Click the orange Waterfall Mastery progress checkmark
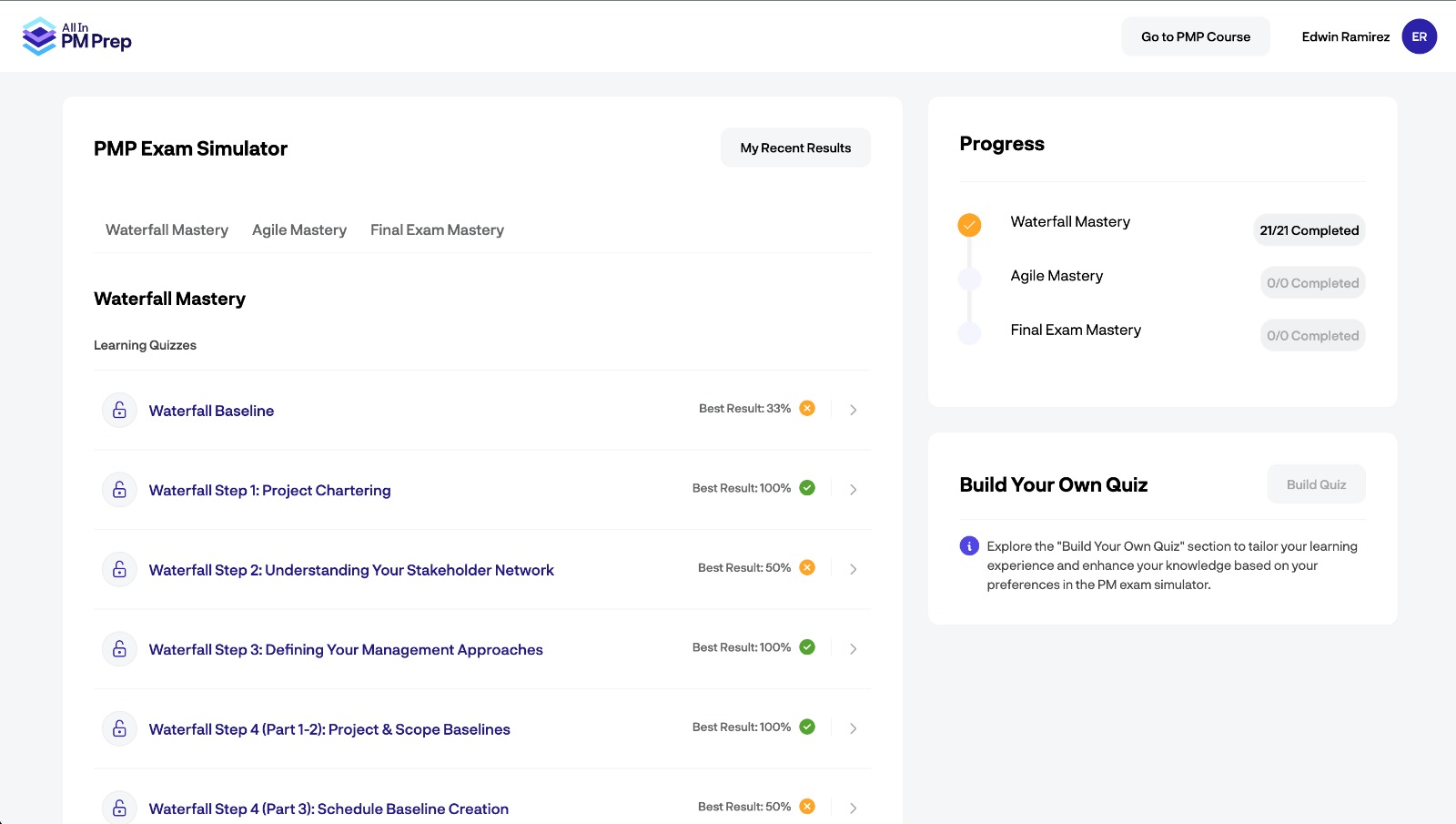Image resolution: width=1456 pixels, height=824 pixels. [969, 225]
